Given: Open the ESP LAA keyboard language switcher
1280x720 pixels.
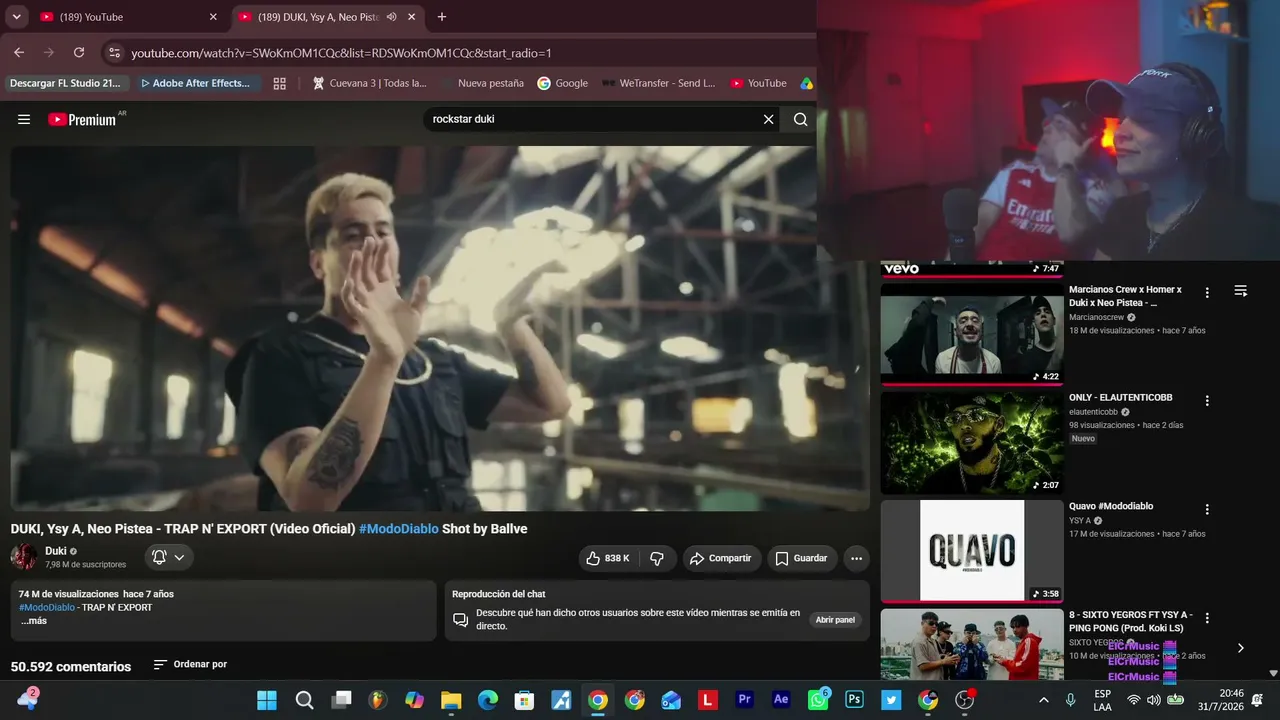Looking at the screenshot, I should (x=1102, y=700).
